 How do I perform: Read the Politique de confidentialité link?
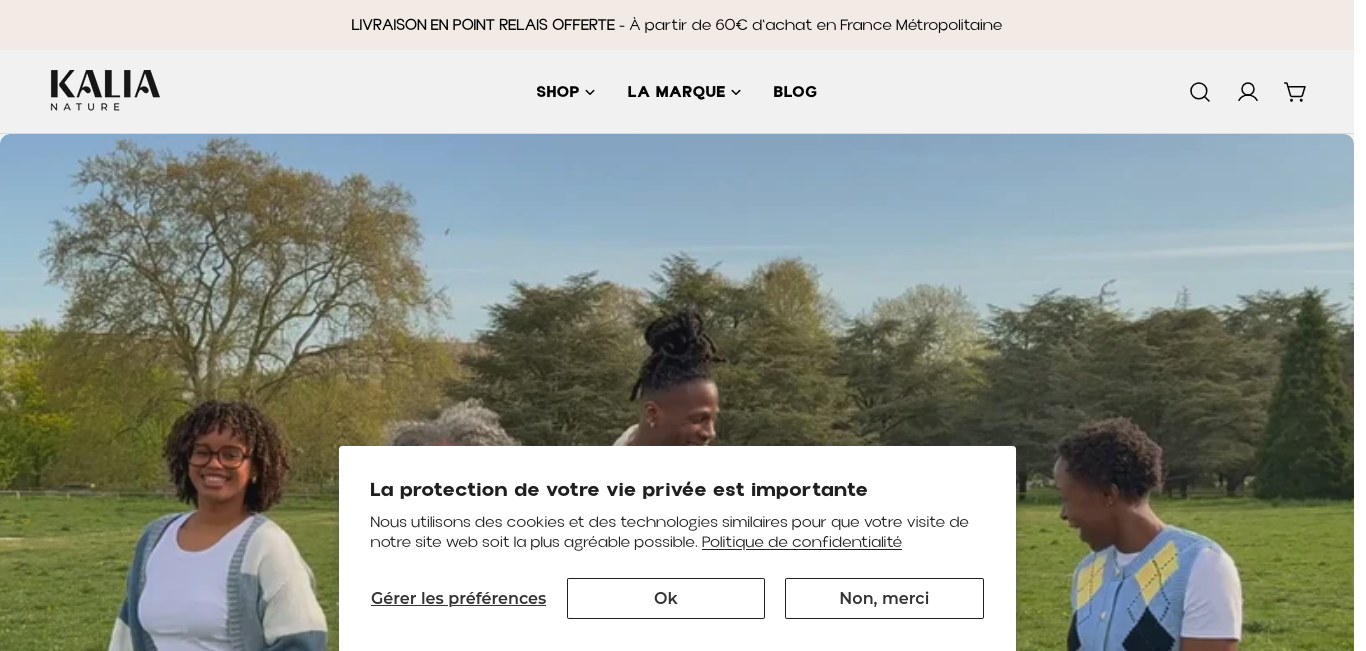coord(802,542)
